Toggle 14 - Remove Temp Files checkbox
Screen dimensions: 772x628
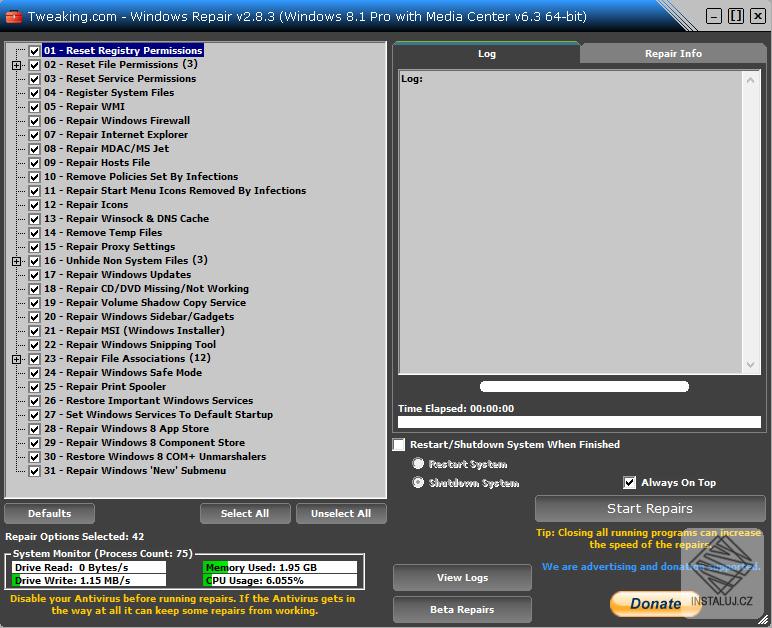[x=34, y=233]
